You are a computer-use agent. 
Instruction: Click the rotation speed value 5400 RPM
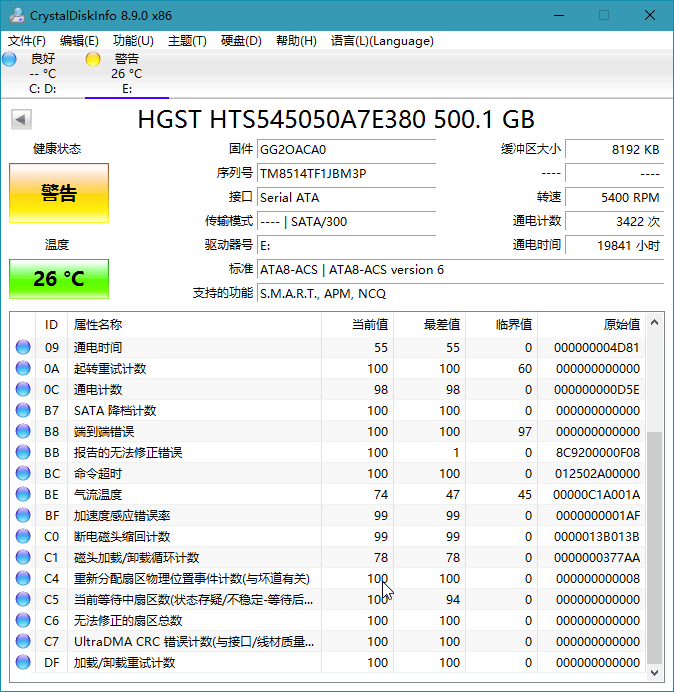tap(614, 197)
